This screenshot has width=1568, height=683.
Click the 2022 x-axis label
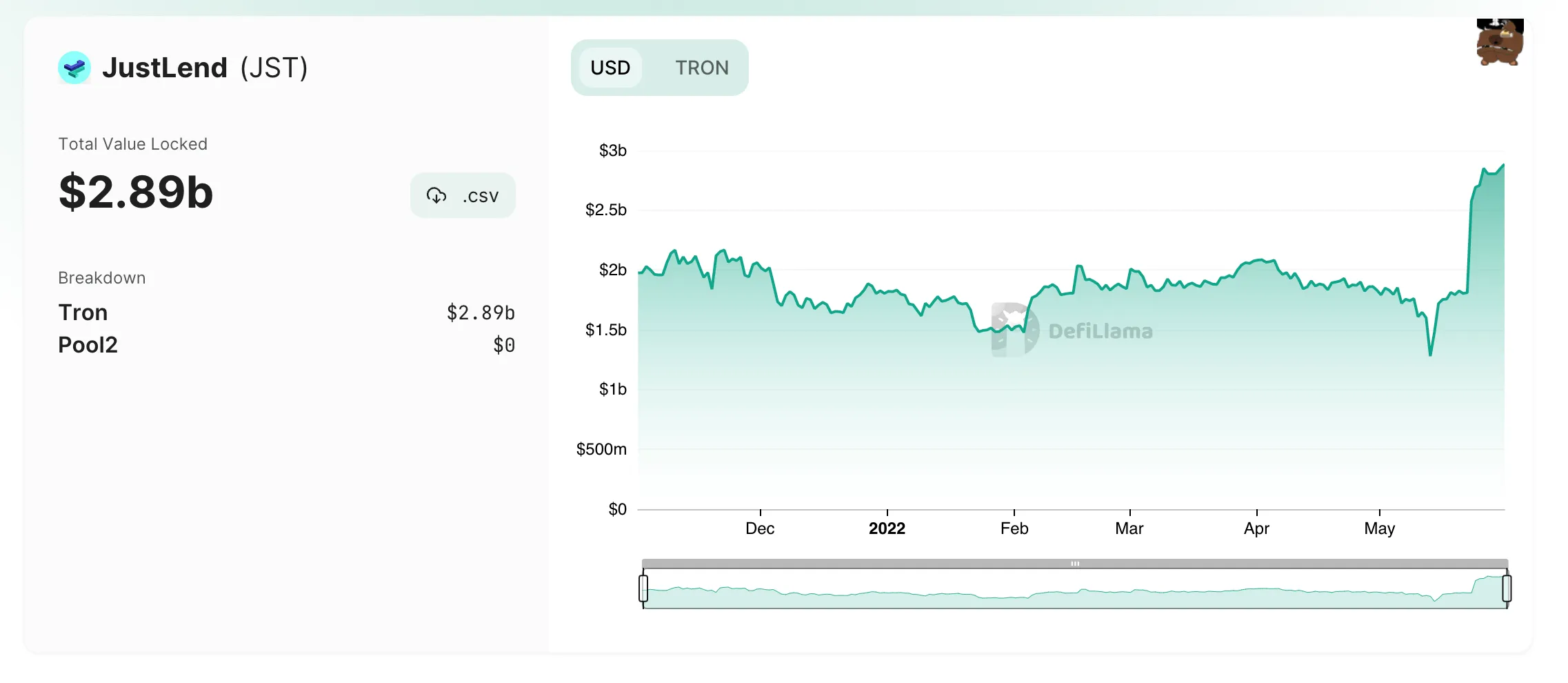click(887, 528)
